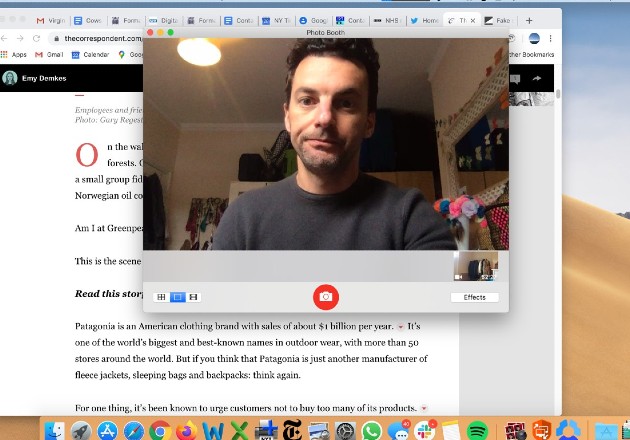Open Google Chrome from the Dock

(160, 431)
